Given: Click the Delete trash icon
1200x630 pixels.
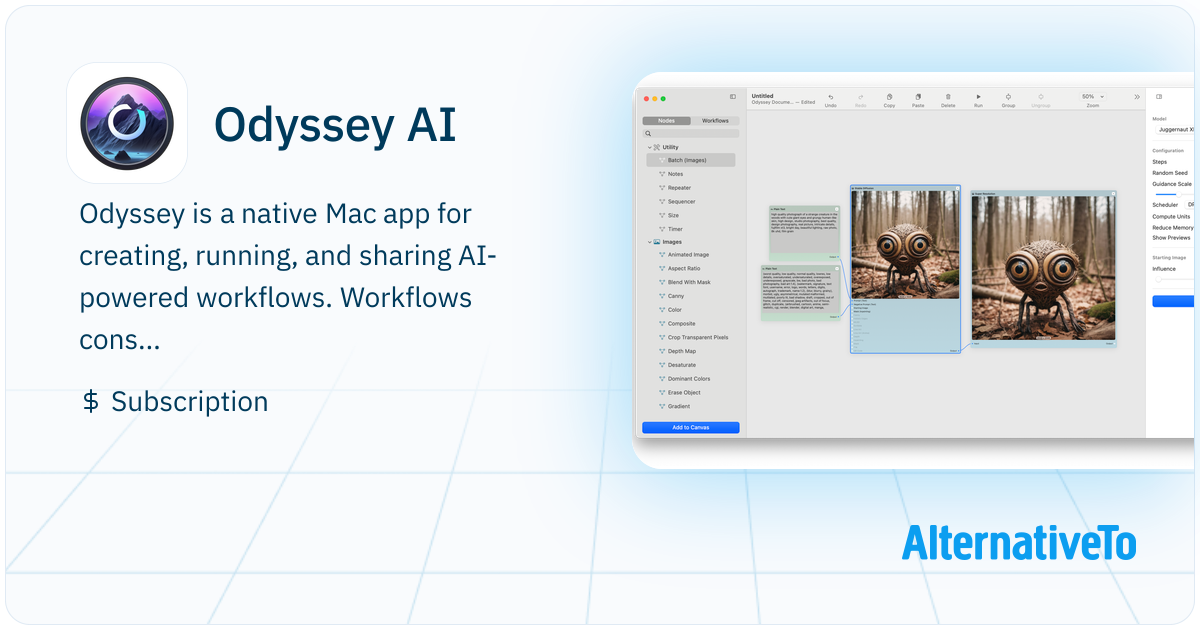Looking at the screenshot, I should pos(948,97).
